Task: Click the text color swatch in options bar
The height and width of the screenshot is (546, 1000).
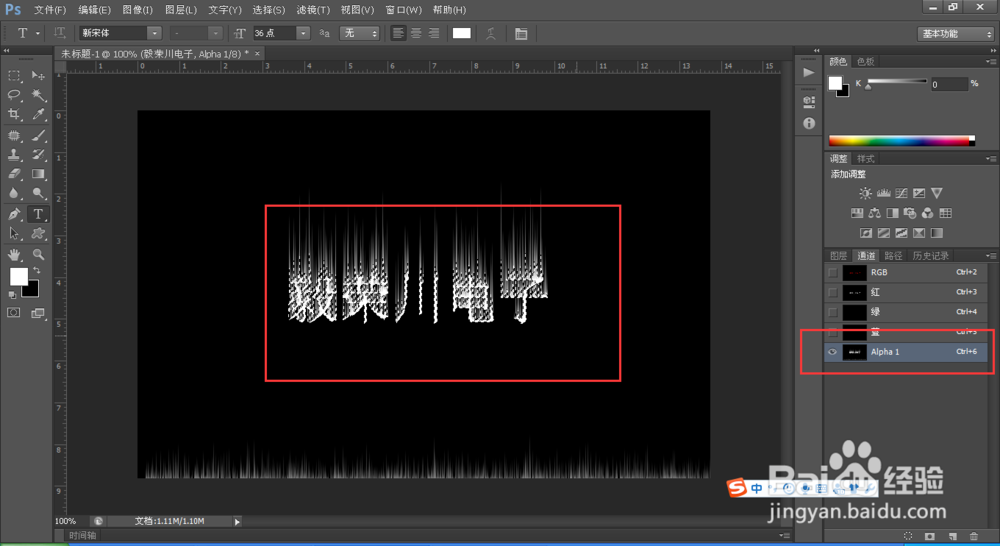Action: pos(461,33)
